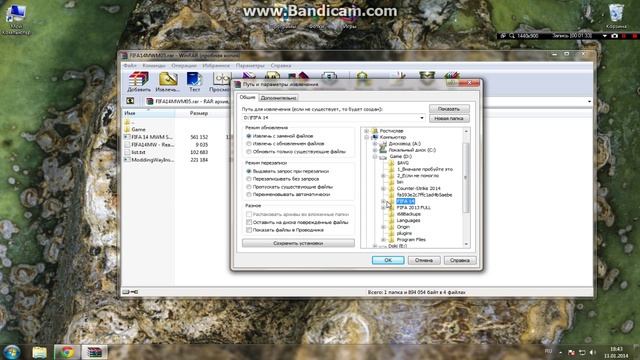The height and width of the screenshot is (360, 640).
Task: Expand the Counter-Strike 2014 folder node
Action: (383, 188)
